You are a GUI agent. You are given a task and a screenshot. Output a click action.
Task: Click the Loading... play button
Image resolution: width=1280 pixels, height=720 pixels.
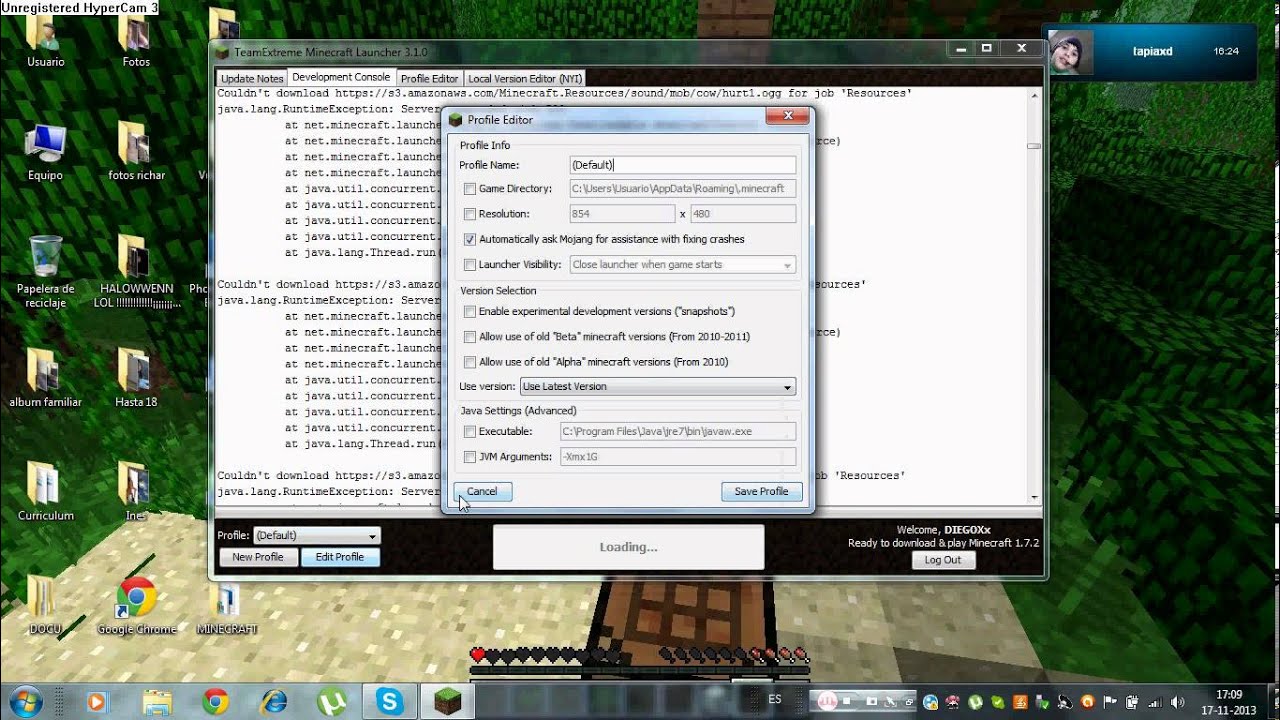click(628, 547)
